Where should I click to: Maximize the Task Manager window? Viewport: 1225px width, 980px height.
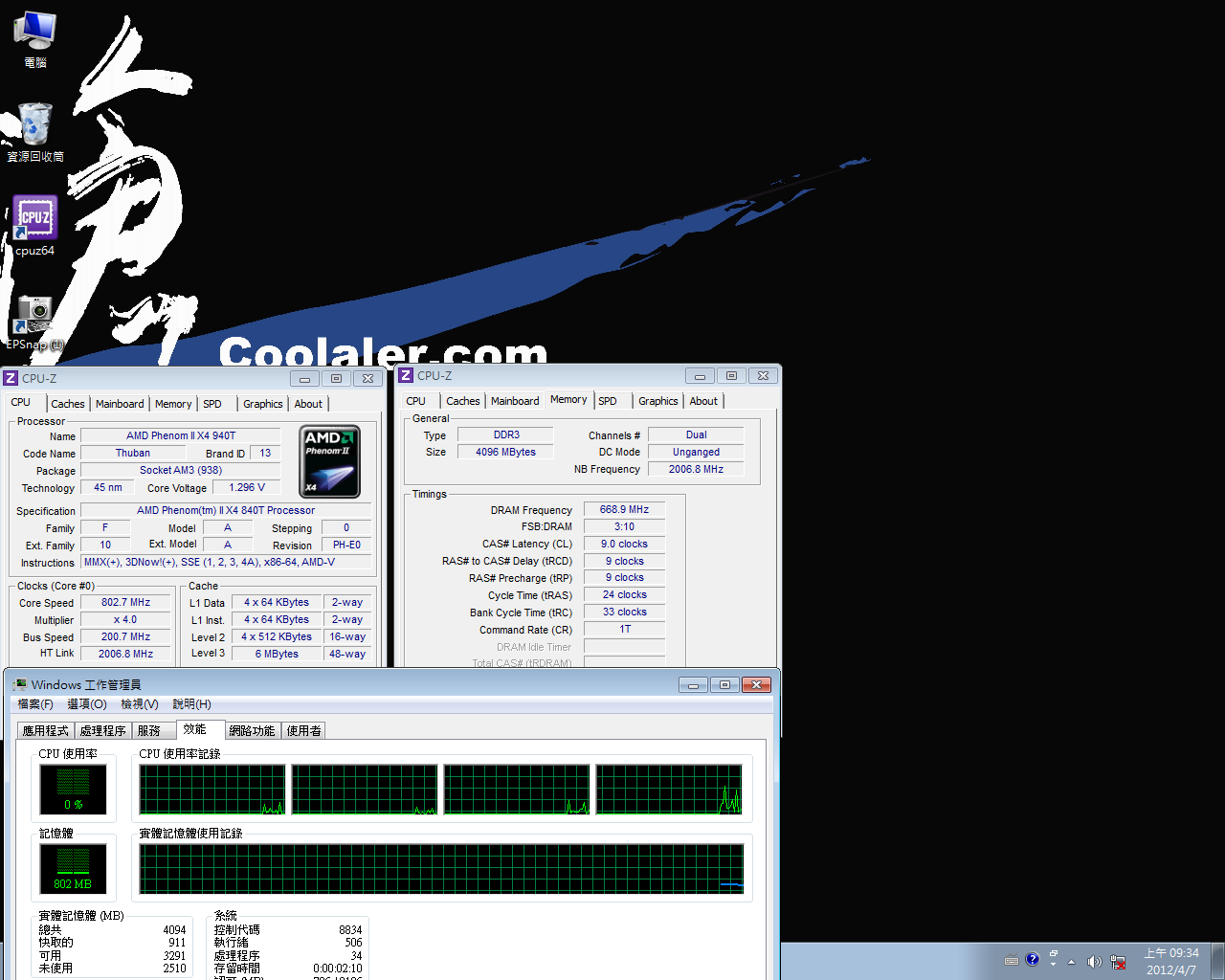(724, 684)
